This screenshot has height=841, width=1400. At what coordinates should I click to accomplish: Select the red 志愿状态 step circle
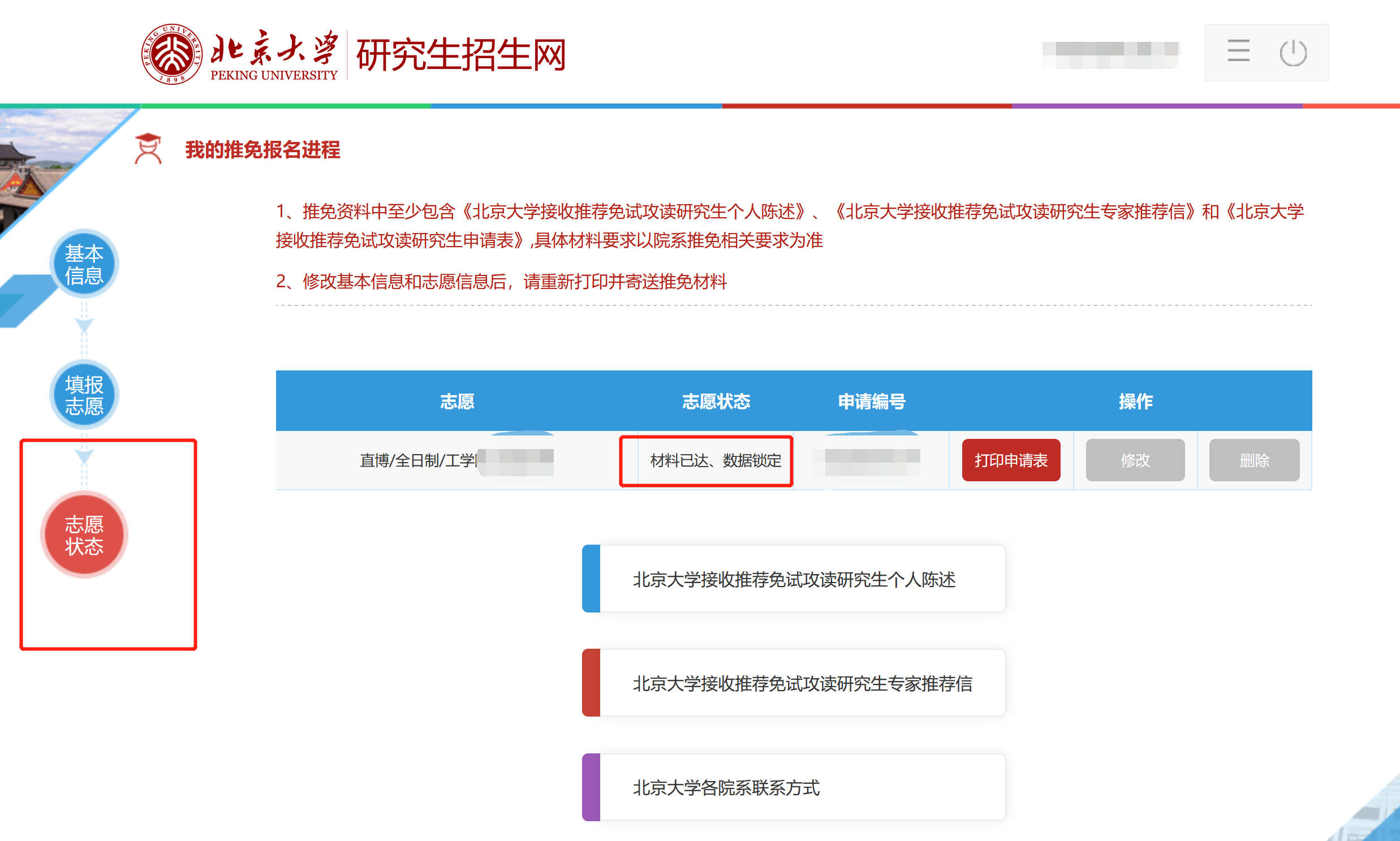[x=84, y=534]
